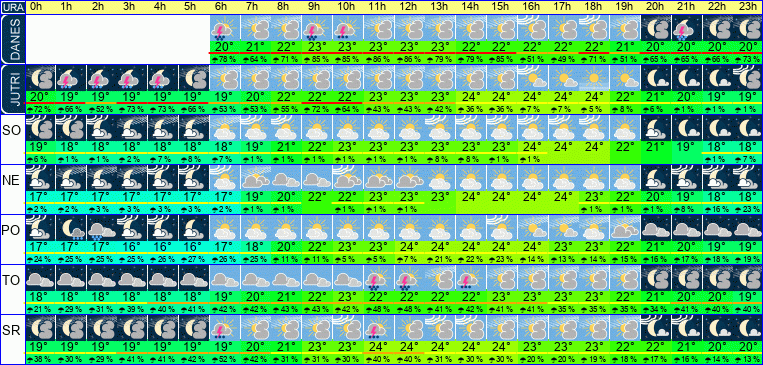
Task: Click the SO 20h night cloud icon
Action: coord(656,128)
